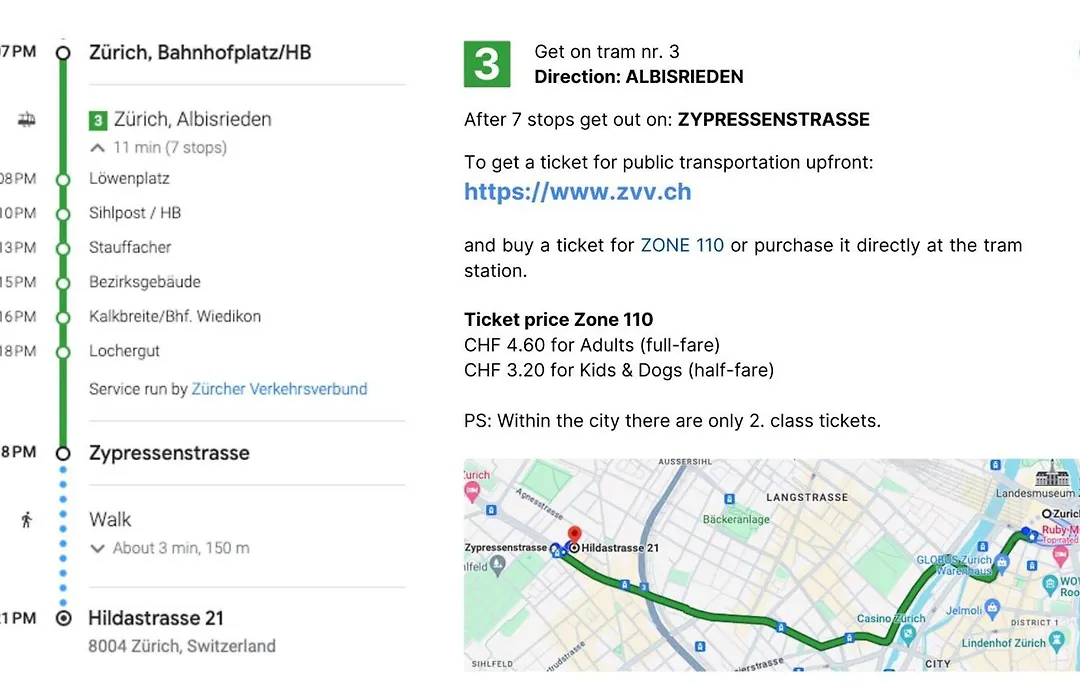The image size is (1080, 700).
Task: Click the Landesmuseum building icon on map
Action: click(x=1052, y=474)
